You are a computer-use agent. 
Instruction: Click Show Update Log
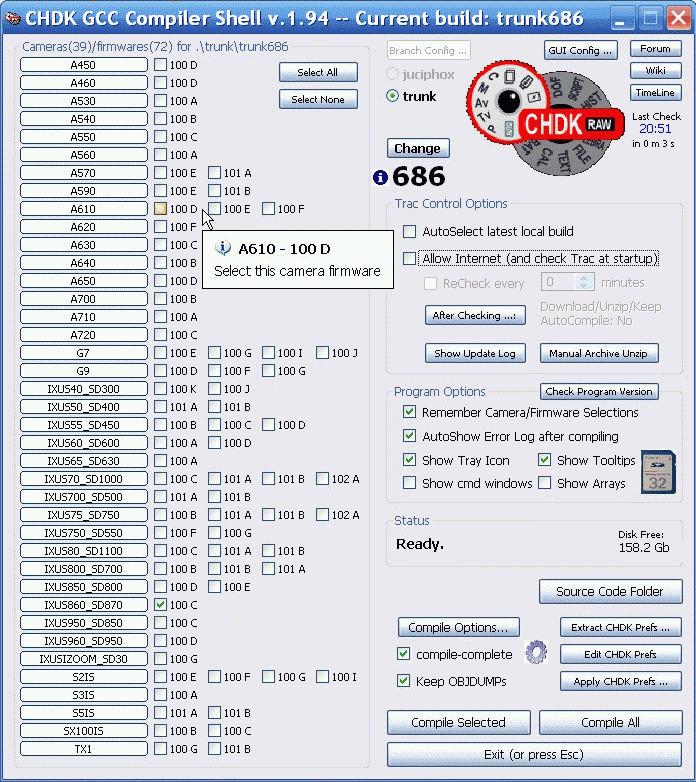[x=475, y=353]
